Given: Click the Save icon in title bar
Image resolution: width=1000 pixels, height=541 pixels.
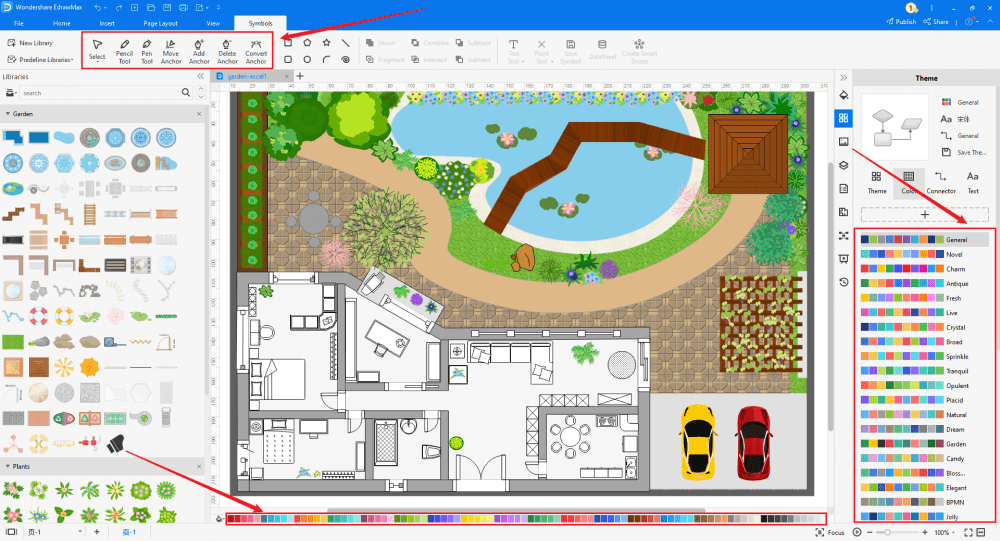Looking at the screenshot, I should [x=167, y=8].
